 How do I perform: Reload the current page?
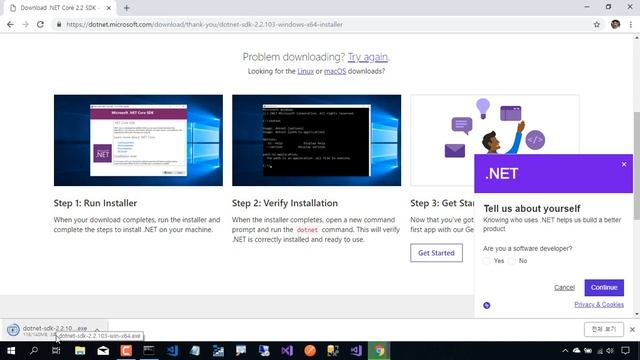(x=40, y=24)
